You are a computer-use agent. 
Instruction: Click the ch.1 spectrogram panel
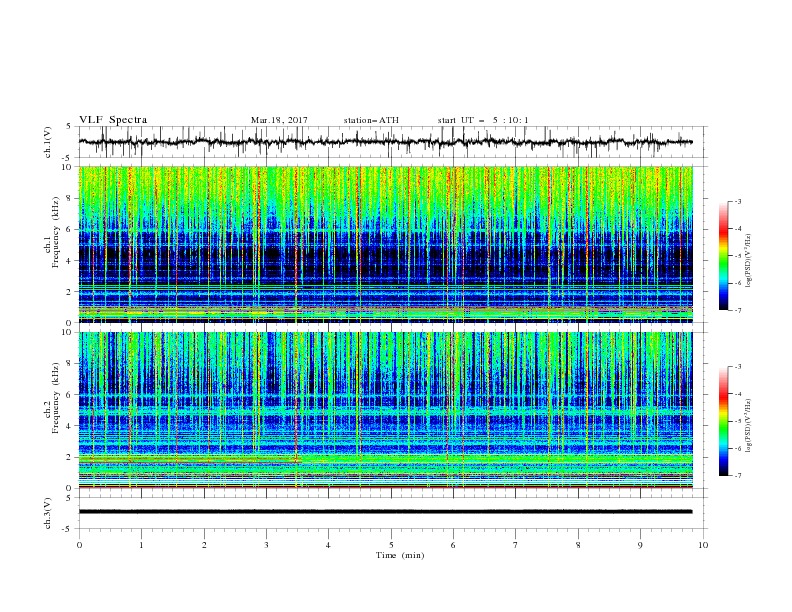(385, 244)
